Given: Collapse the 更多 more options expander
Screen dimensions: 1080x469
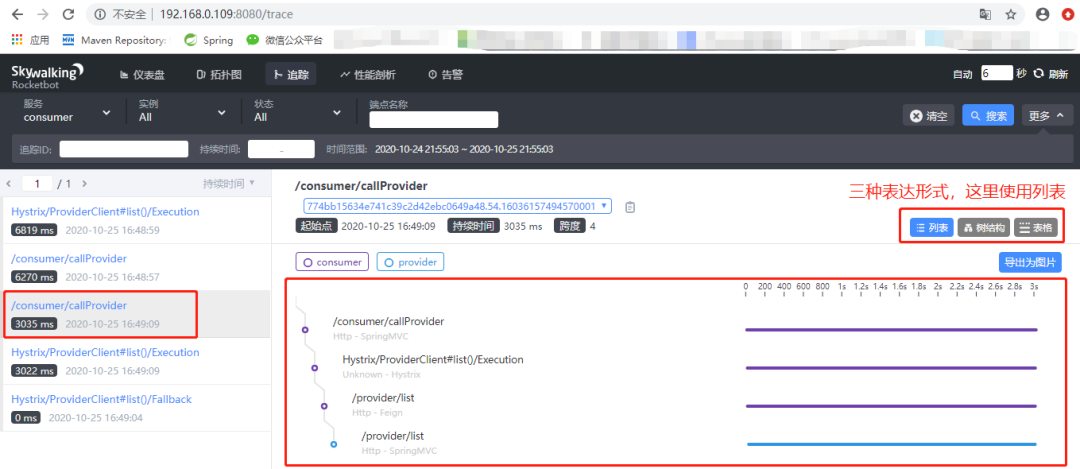Looking at the screenshot, I should pyautogui.click(x=1047, y=116).
